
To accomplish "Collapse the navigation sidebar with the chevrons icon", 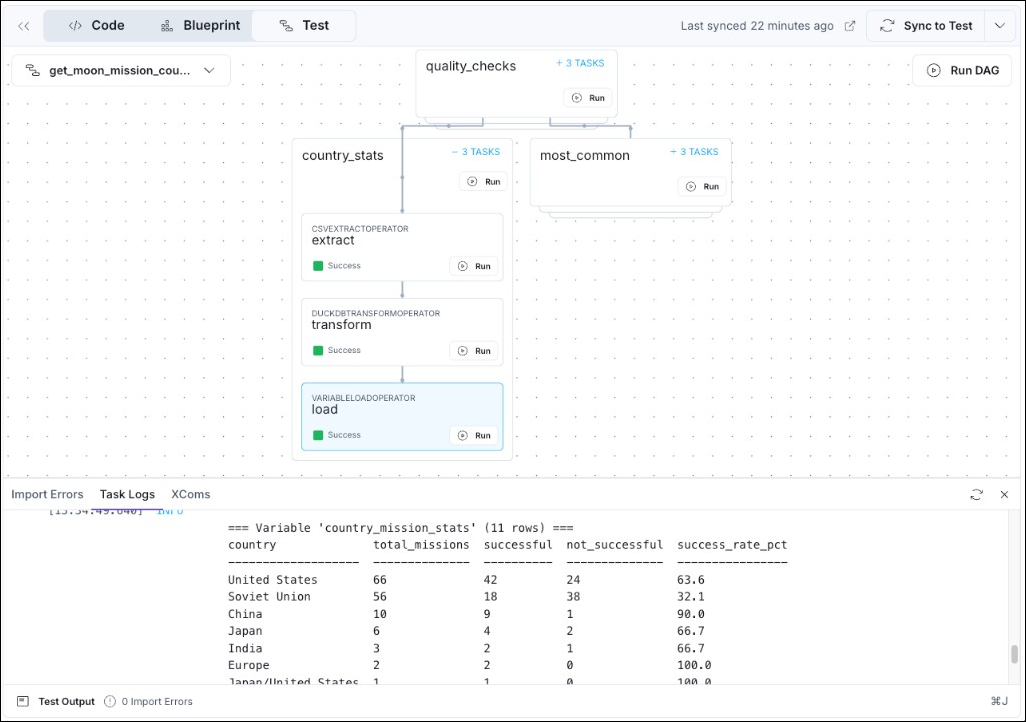I will (x=23, y=26).
